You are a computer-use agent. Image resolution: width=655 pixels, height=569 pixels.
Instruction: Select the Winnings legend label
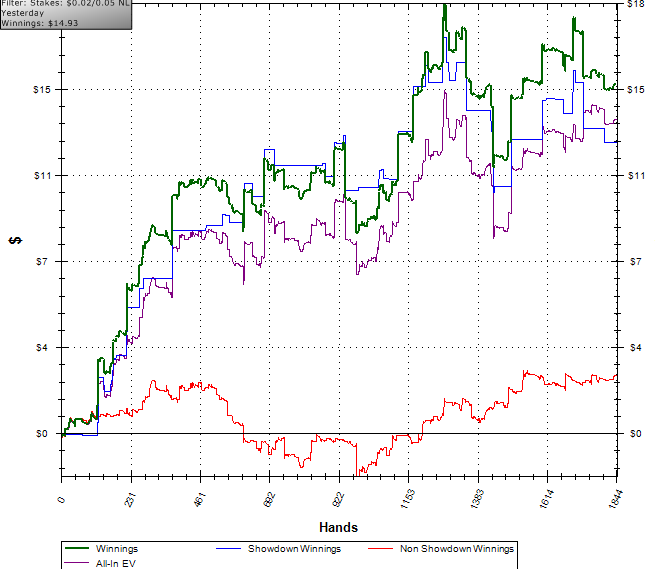(117, 549)
